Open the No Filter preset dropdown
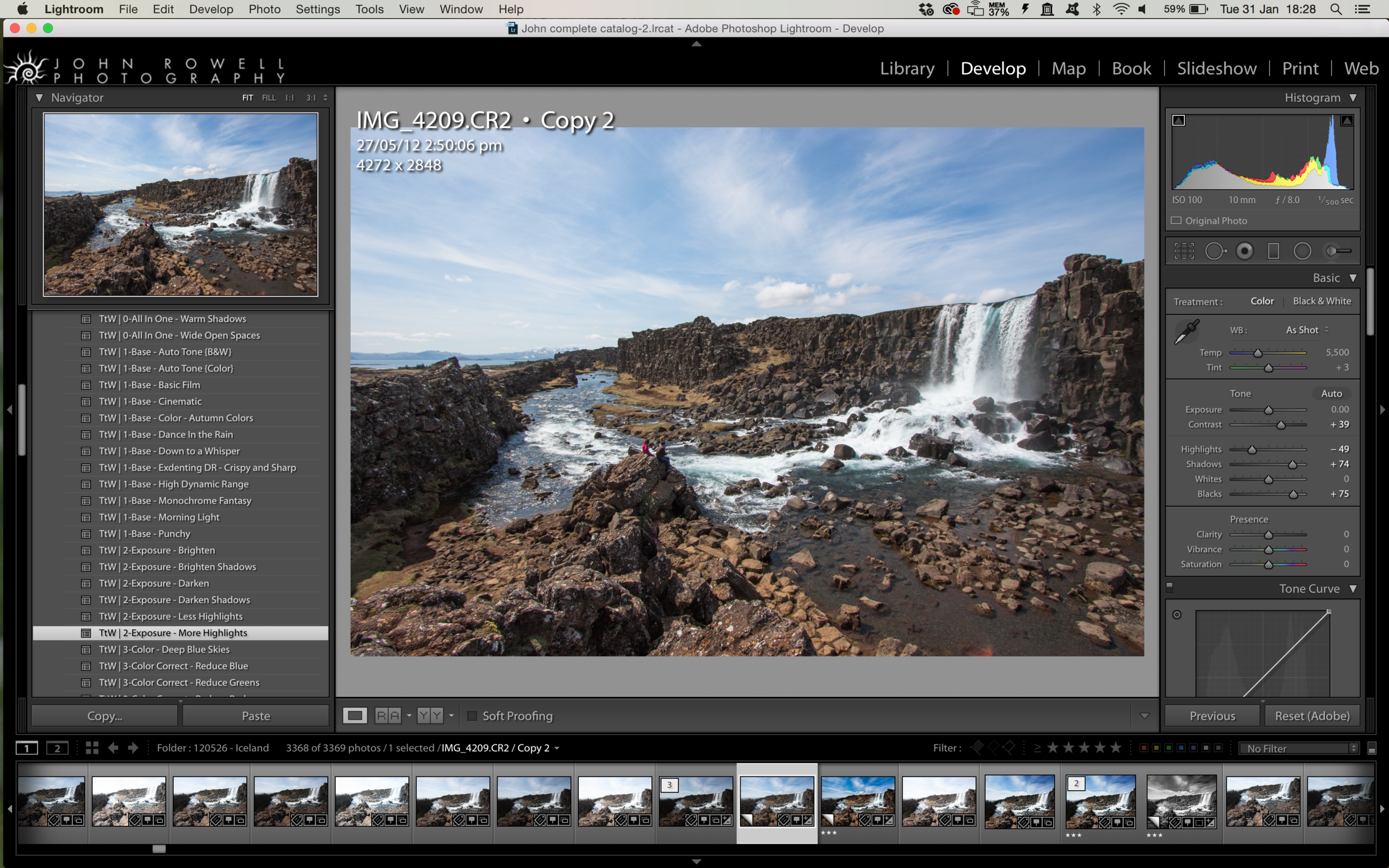The height and width of the screenshot is (868, 1389). click(x=1299, y=748)
